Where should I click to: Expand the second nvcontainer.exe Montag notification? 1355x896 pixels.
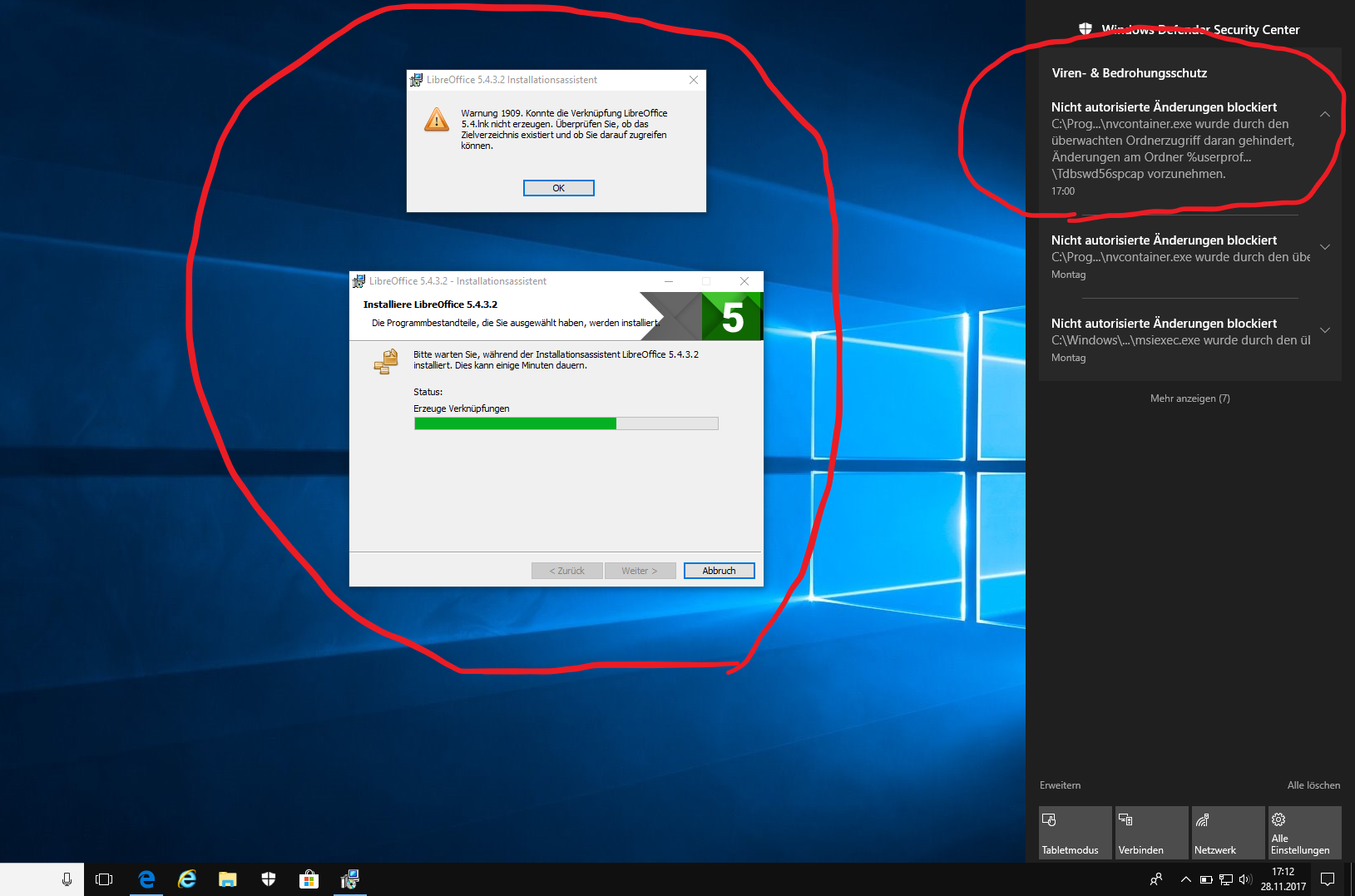click(x=1325, y=247)
